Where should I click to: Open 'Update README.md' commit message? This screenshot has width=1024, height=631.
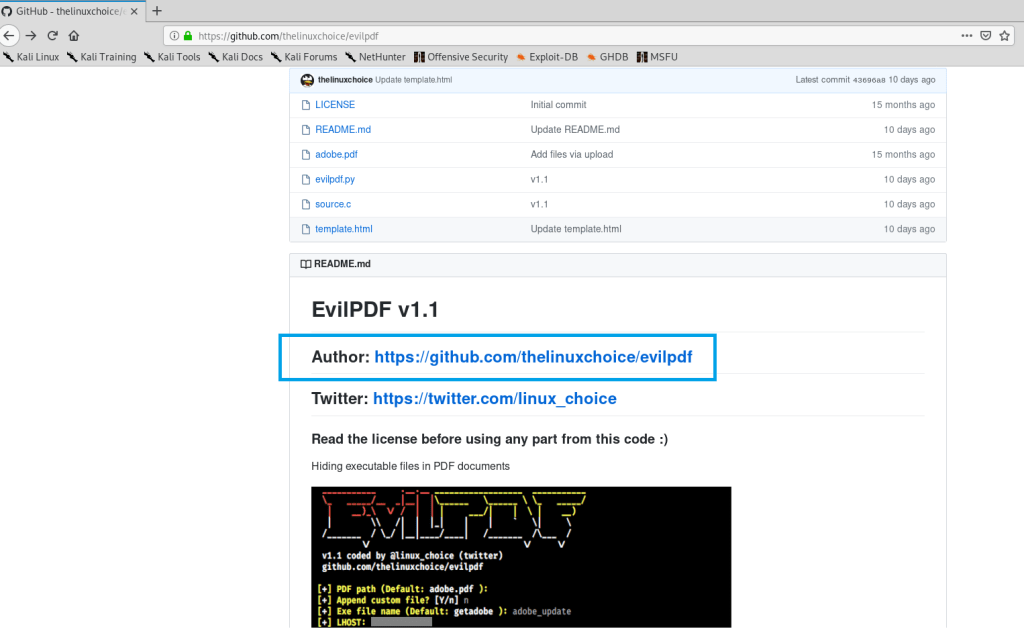[575, 129]
